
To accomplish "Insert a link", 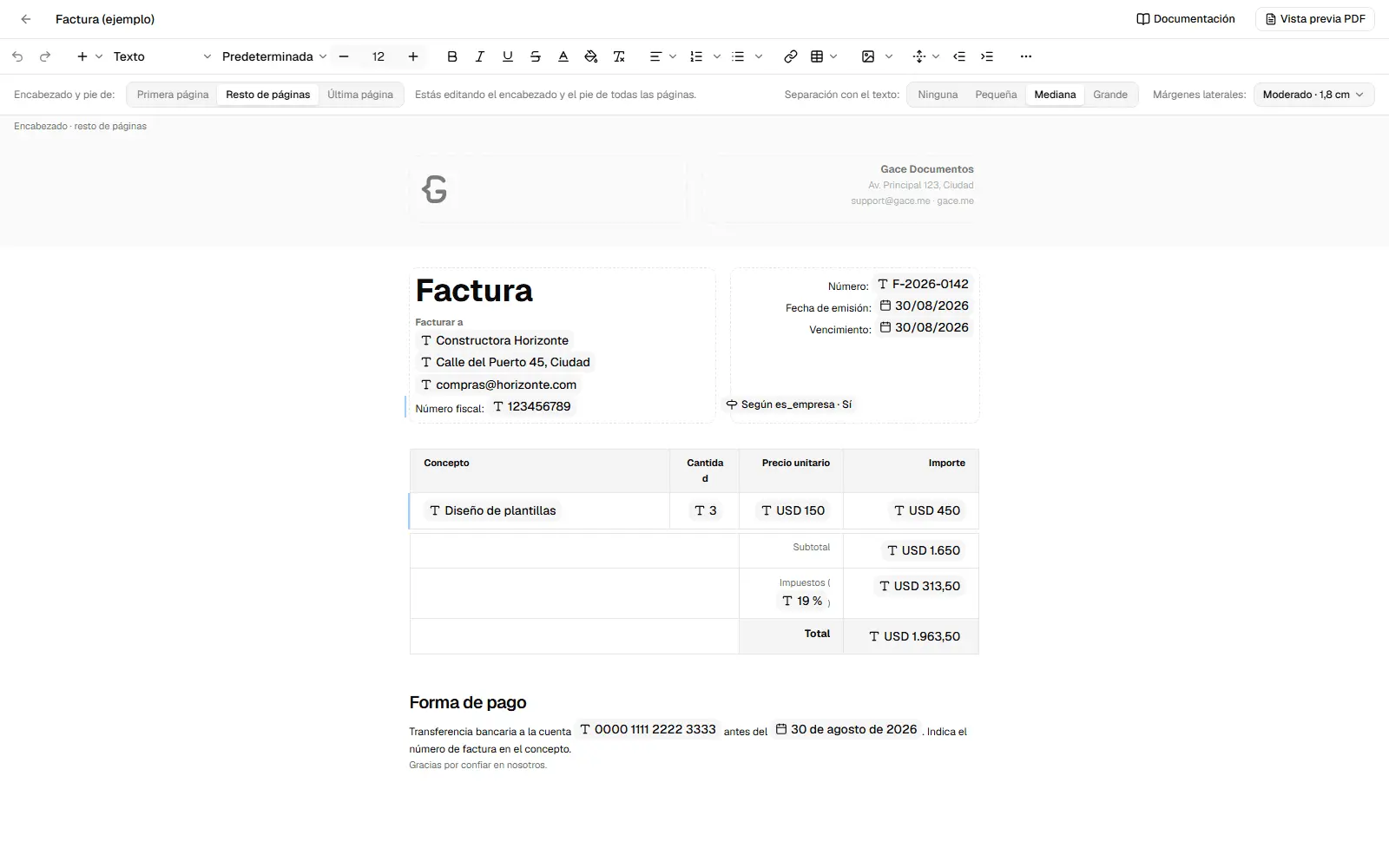I will (x=791, y=56).
